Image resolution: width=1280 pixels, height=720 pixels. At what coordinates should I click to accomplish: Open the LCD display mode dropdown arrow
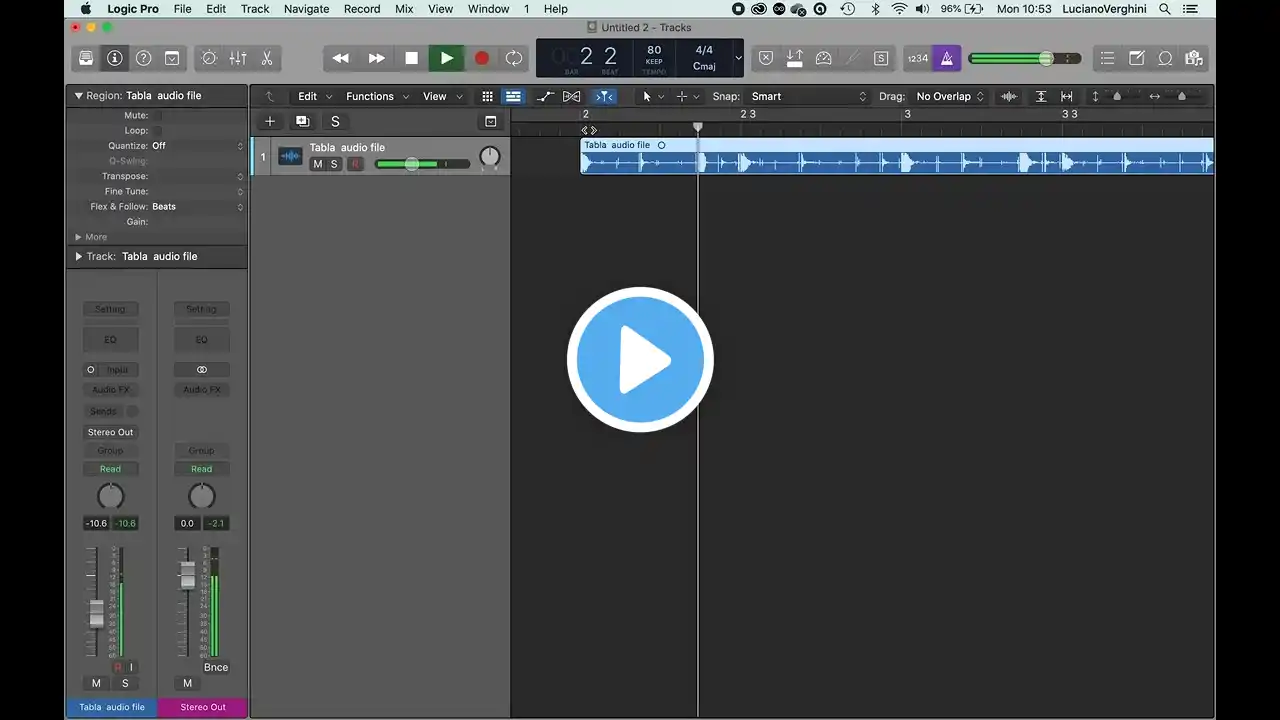[x=738, y=58]
